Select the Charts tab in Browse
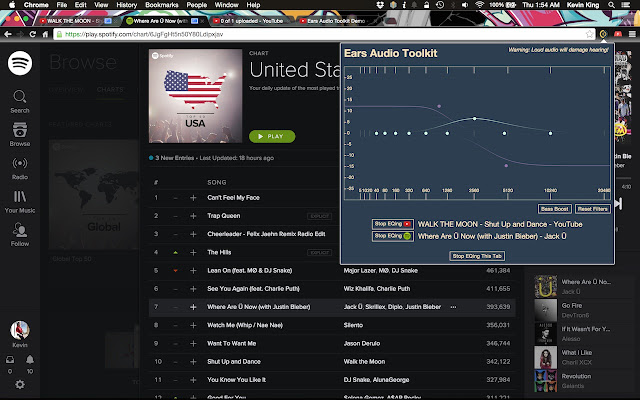The image size is (640, 400). [x=110, y=89]
